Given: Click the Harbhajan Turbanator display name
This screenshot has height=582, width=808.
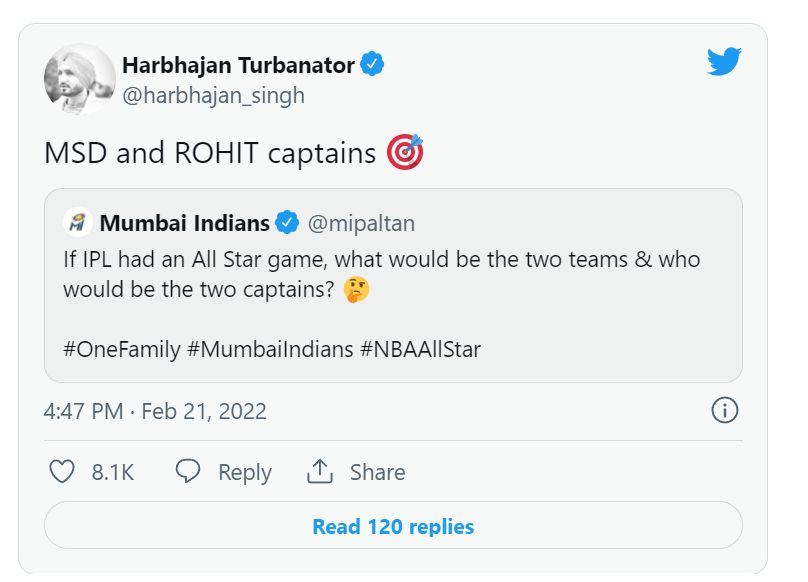Looking at the screenshot, I should click(x=238, y=66).
